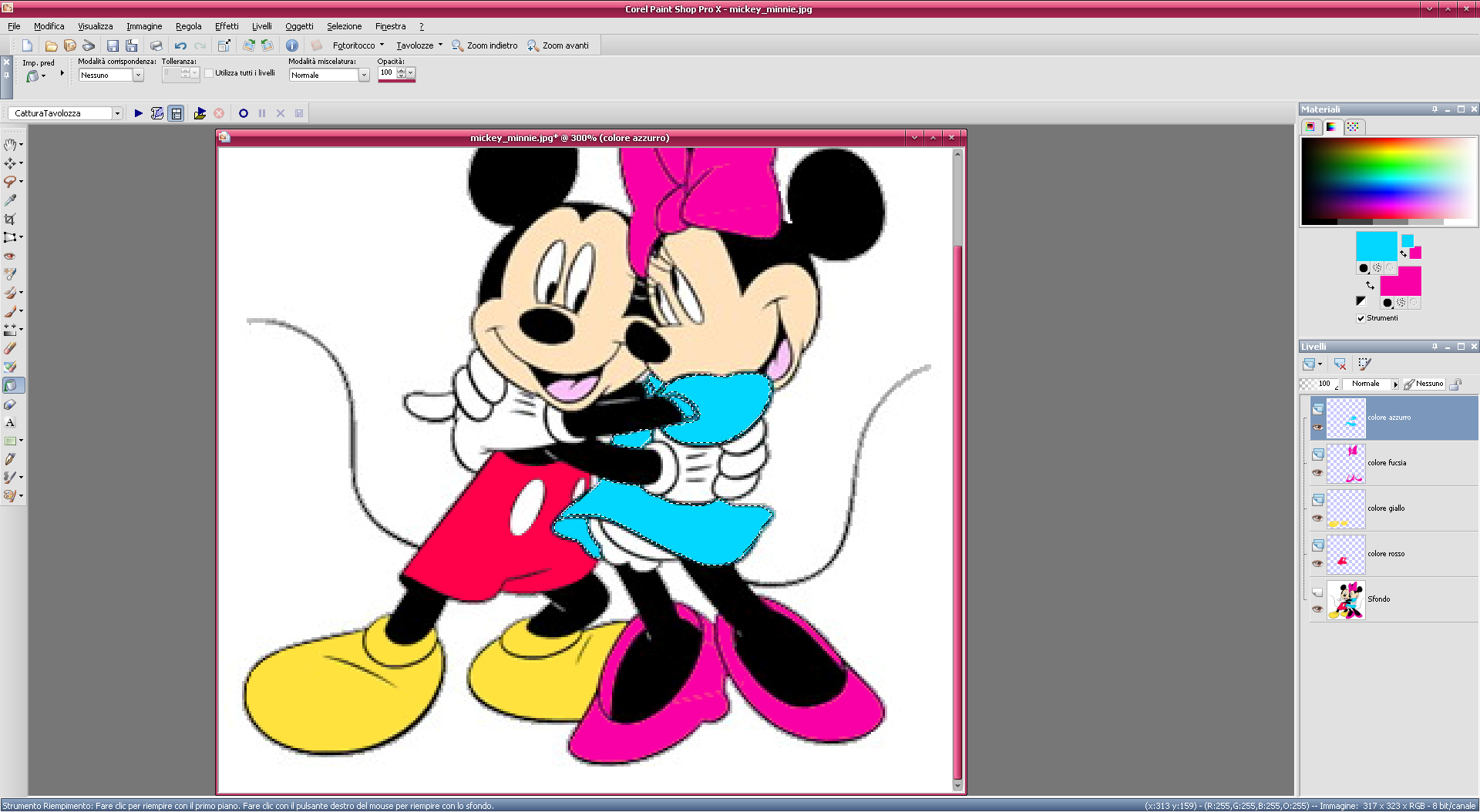Select the Red Eye tool
1480x812 pixels.
tap(10, 256)
